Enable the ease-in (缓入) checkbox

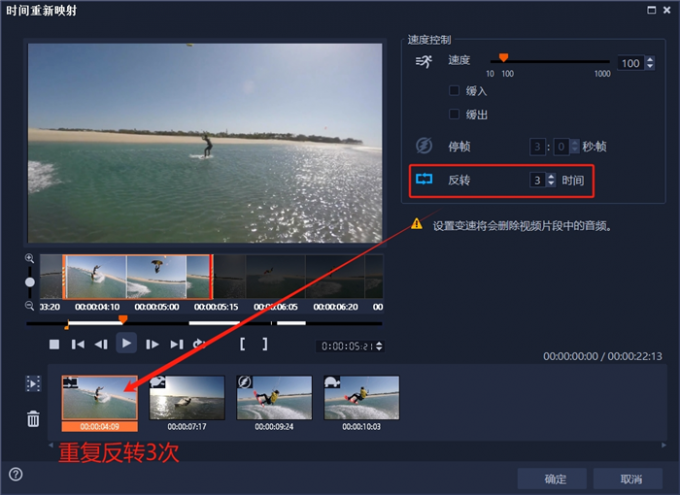point(454,90)
